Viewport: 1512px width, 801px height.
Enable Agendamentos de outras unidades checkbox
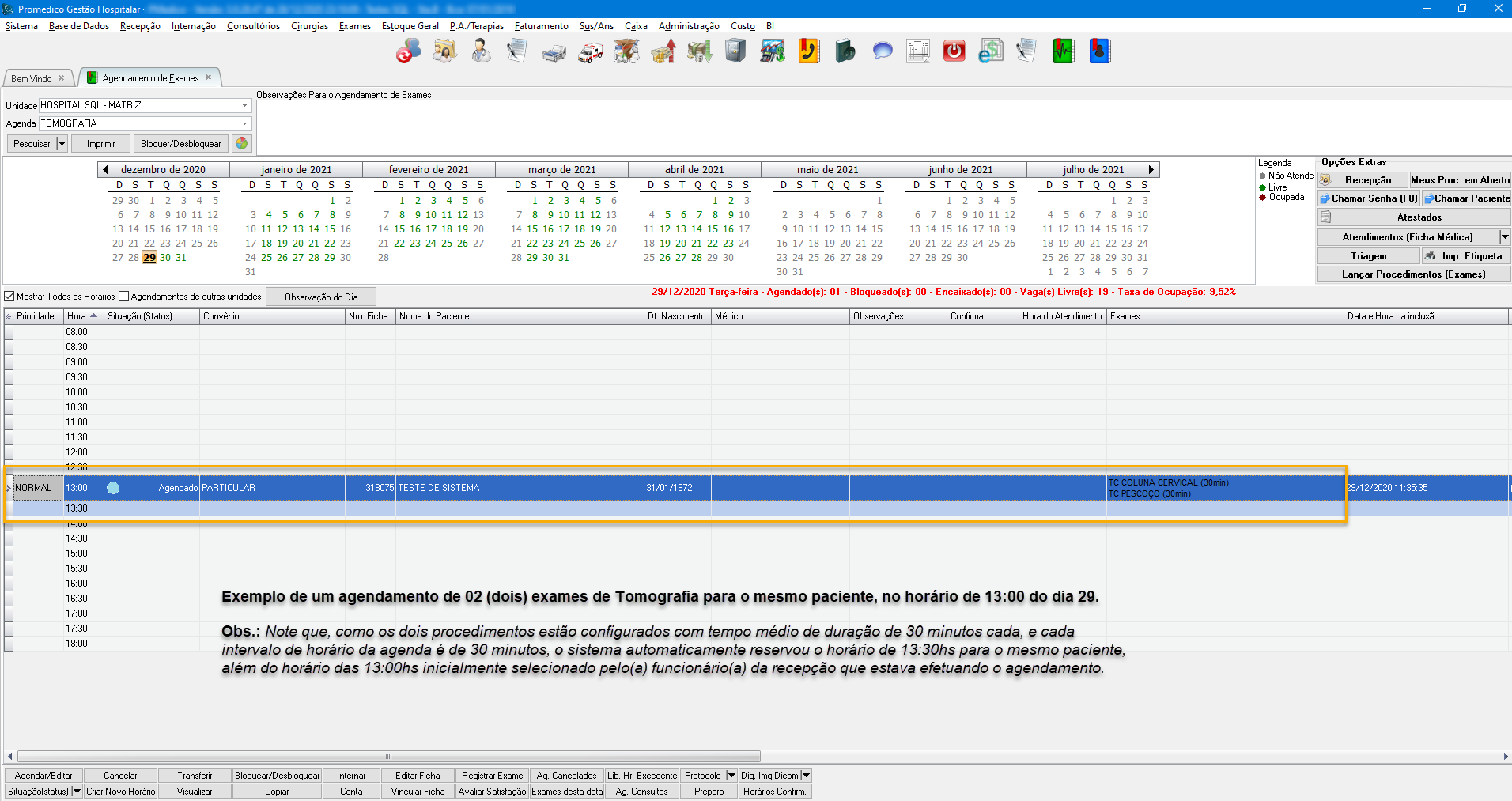coord(124,297)
